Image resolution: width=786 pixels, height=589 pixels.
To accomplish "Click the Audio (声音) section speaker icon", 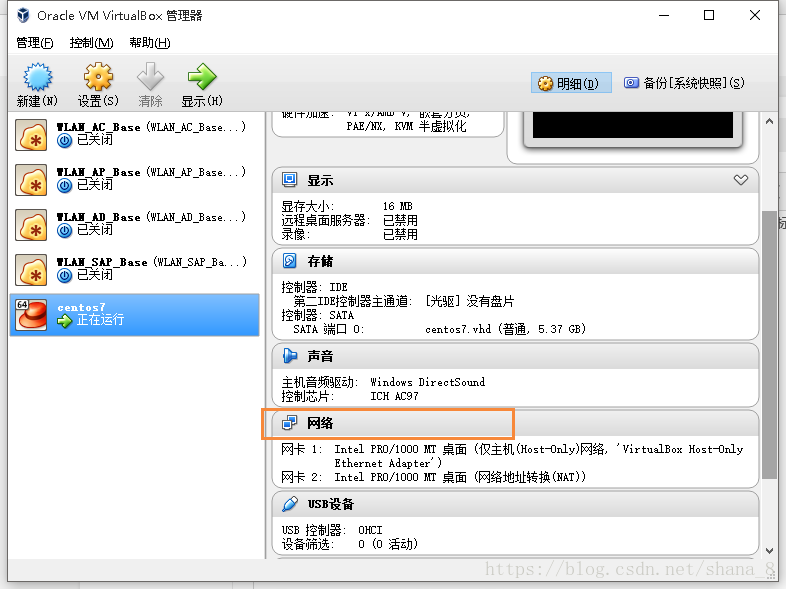I will point(289,356).
